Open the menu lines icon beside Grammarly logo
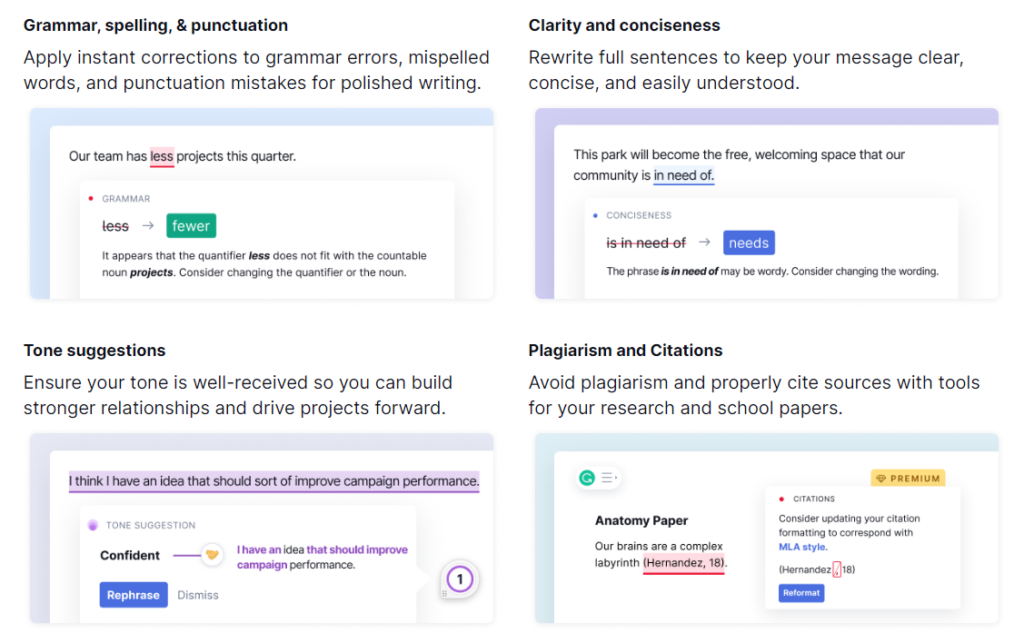The image size is (1024, 643). pyautogui.click(x=608, y=478)
